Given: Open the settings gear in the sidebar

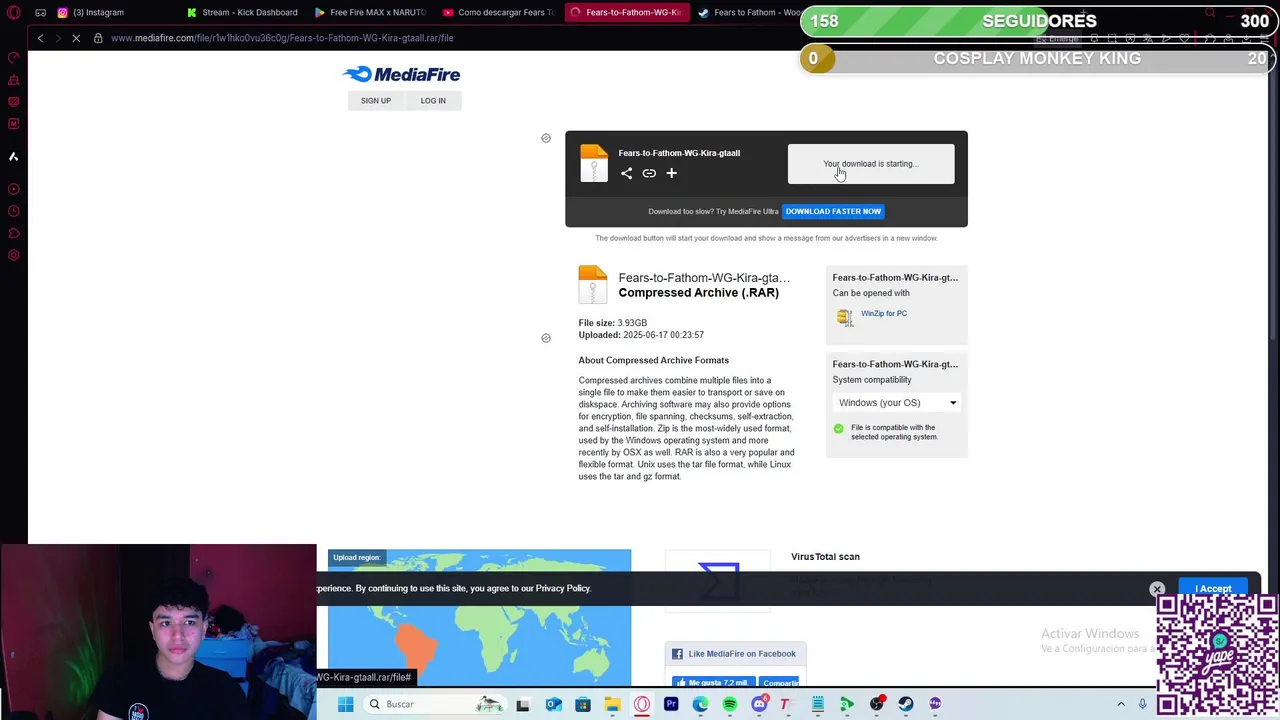Looking at the screenshot, I should click(14, 255).
